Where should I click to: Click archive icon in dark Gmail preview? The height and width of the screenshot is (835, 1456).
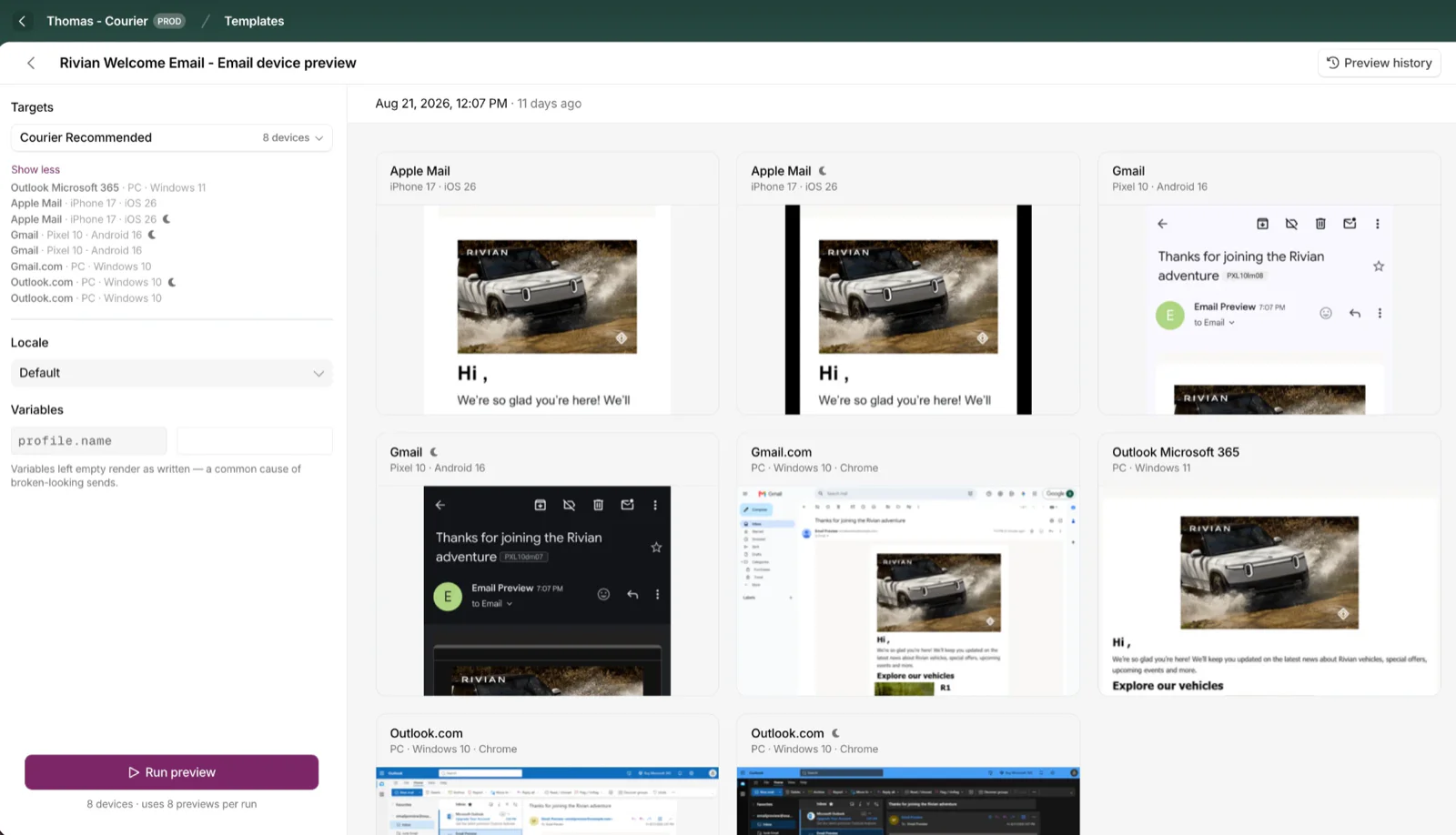pyautogui.click(x=540, y=505)
